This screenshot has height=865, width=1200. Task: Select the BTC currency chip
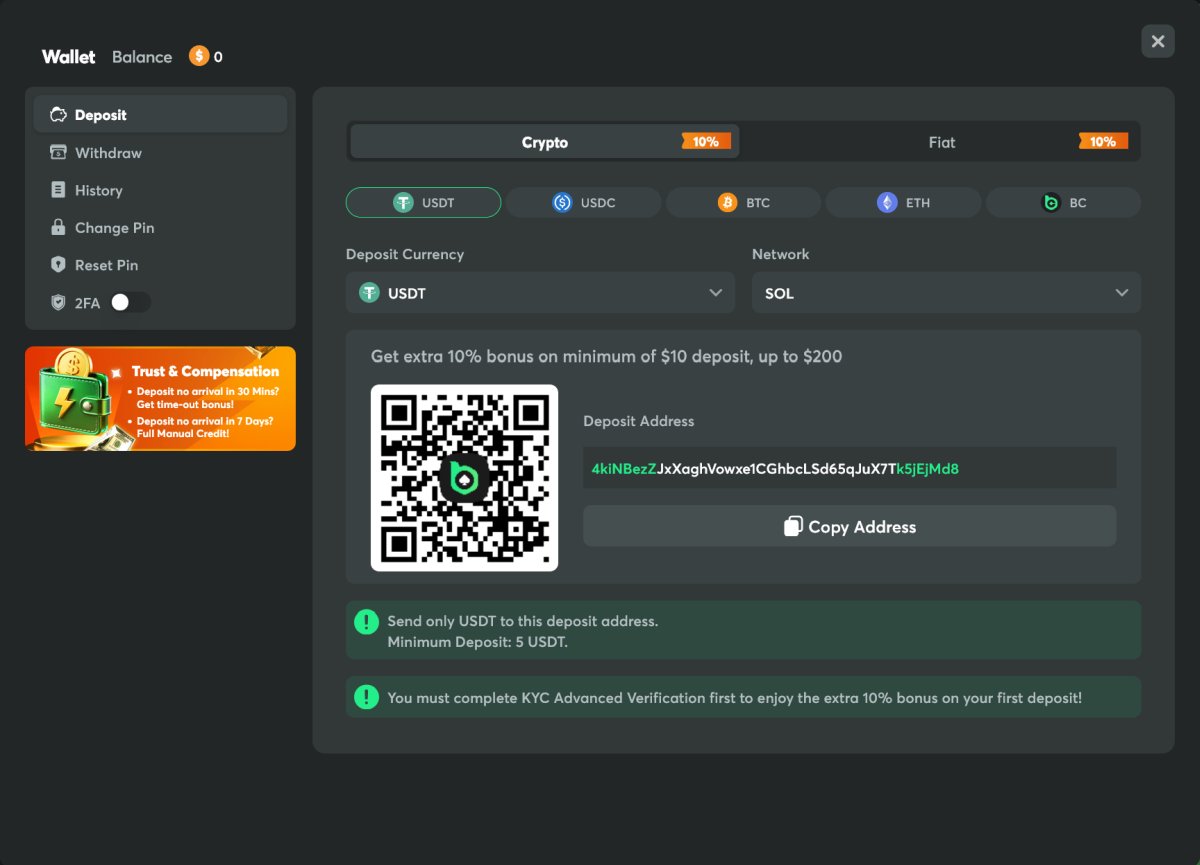pos(743,202)
